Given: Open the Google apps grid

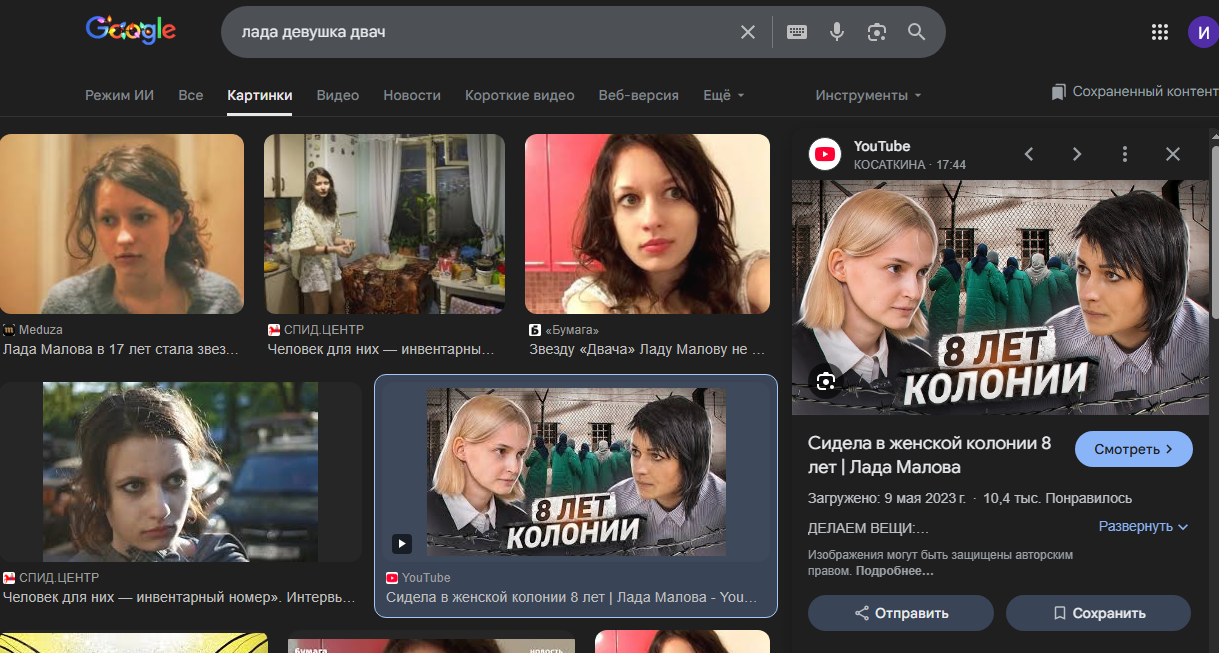Looking at the screenshot, I should pyautogui.click(x=1160, y=32).
